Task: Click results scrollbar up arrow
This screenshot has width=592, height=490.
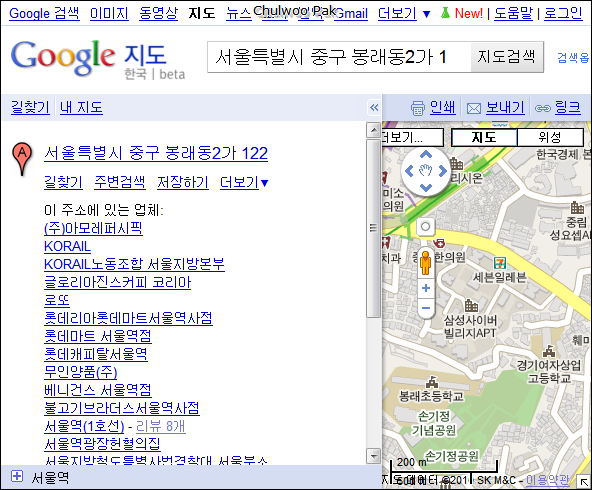Action: [x=373, y=131]
